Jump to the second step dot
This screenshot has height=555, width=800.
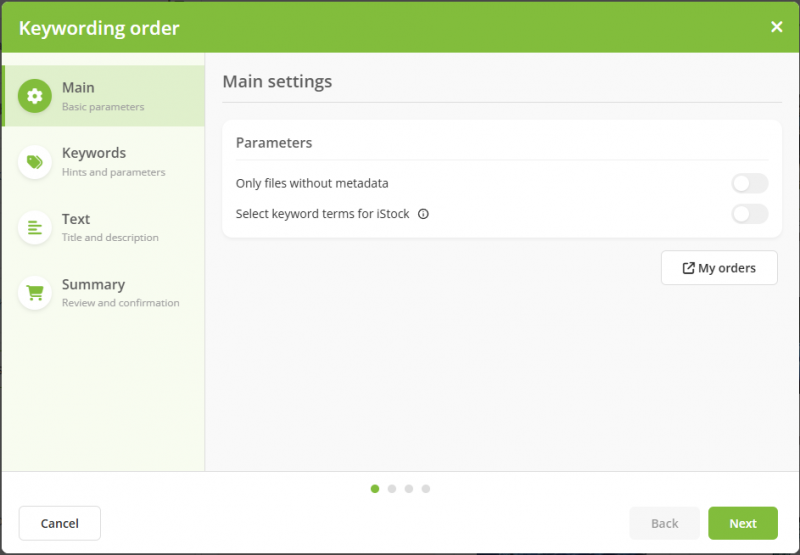(x=392, y=489)
